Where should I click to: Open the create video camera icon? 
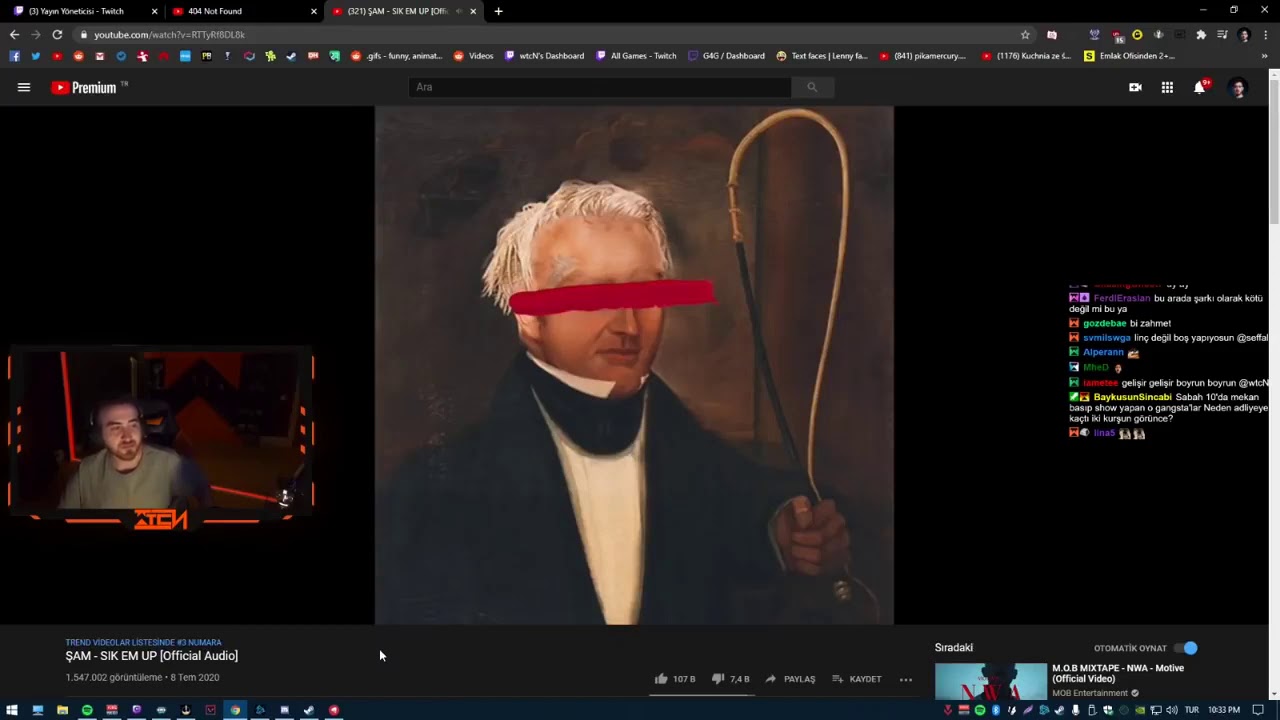tap(1135, 88)
